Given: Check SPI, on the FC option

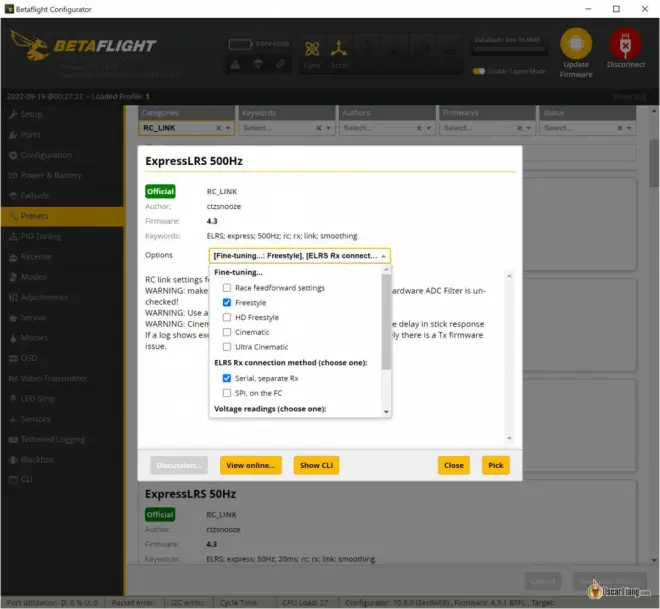Looking at the screenshot, I should (227, 393).
